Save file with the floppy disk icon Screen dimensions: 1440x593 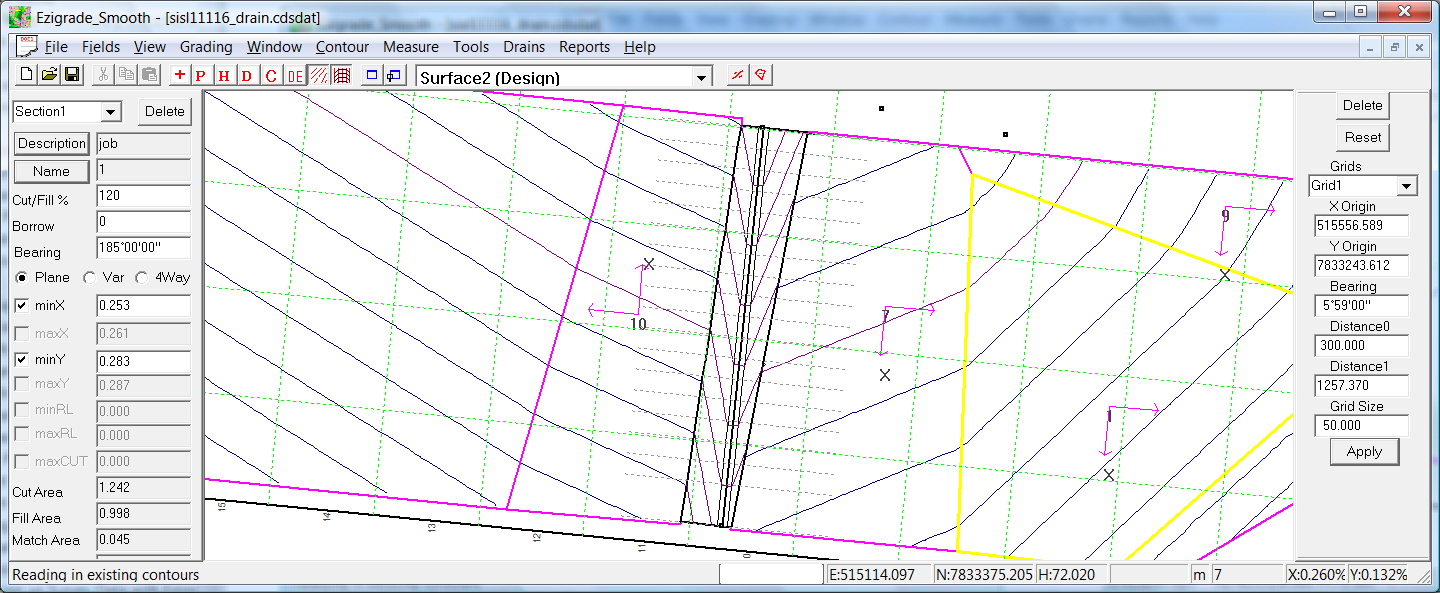pyautogui.click(x=72, y=75)
